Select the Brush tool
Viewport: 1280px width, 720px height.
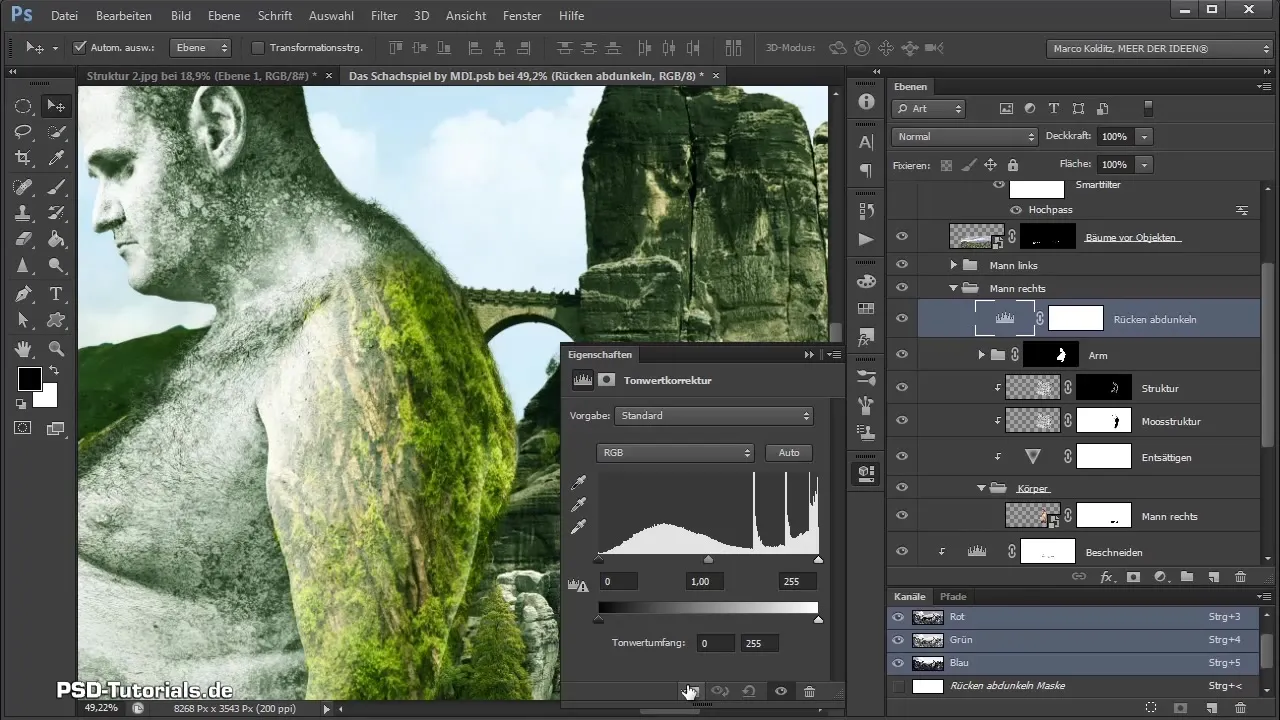[x=56, y=187]
